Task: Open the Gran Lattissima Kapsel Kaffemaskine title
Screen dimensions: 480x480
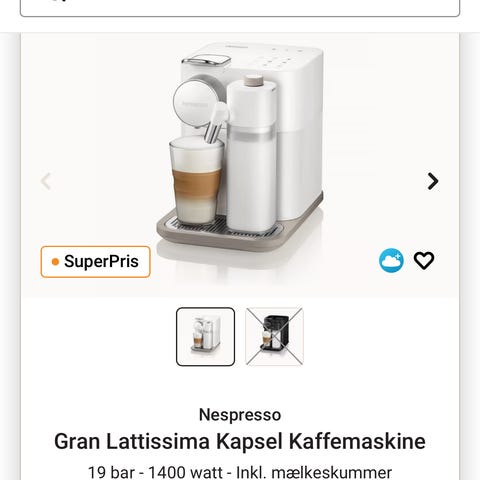Action: click(240, 441)
